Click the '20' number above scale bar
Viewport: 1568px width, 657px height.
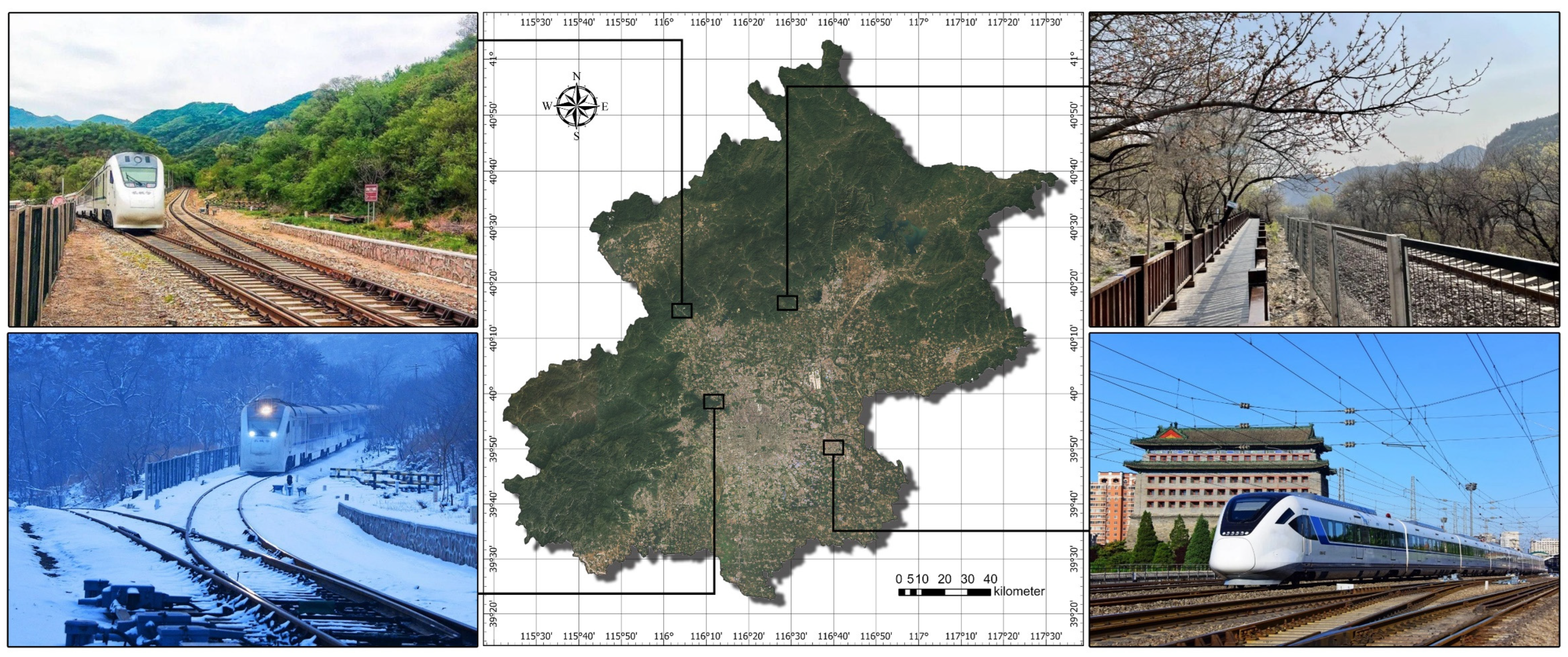(x=945, y=579)
